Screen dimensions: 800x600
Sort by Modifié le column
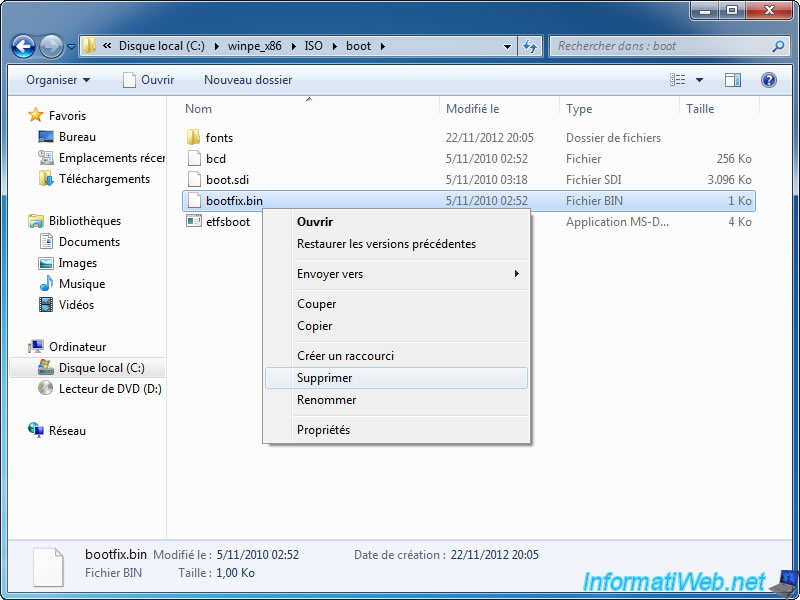[472, 109]
